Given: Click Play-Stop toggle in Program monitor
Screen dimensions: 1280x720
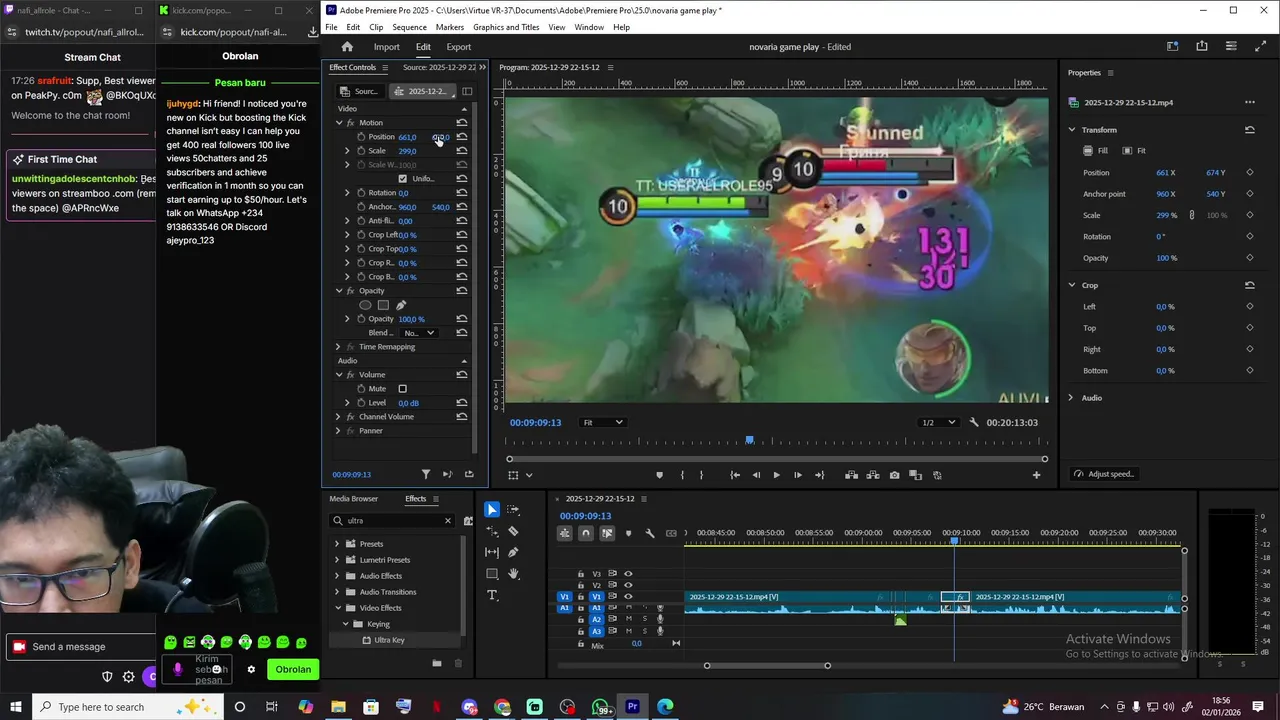Looking at the screenshot, I should pos(776,475).
